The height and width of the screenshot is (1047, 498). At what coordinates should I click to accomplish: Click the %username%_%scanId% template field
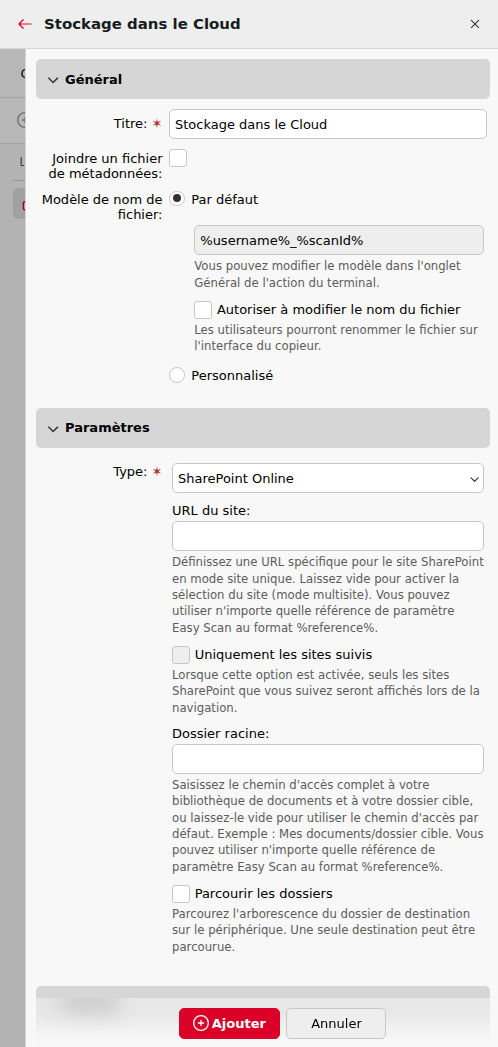(x=339, y=240)
